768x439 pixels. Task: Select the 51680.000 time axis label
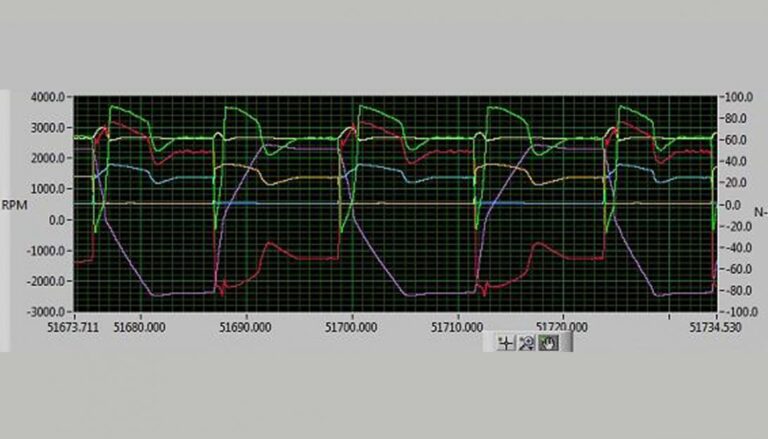tap(140, 327)
